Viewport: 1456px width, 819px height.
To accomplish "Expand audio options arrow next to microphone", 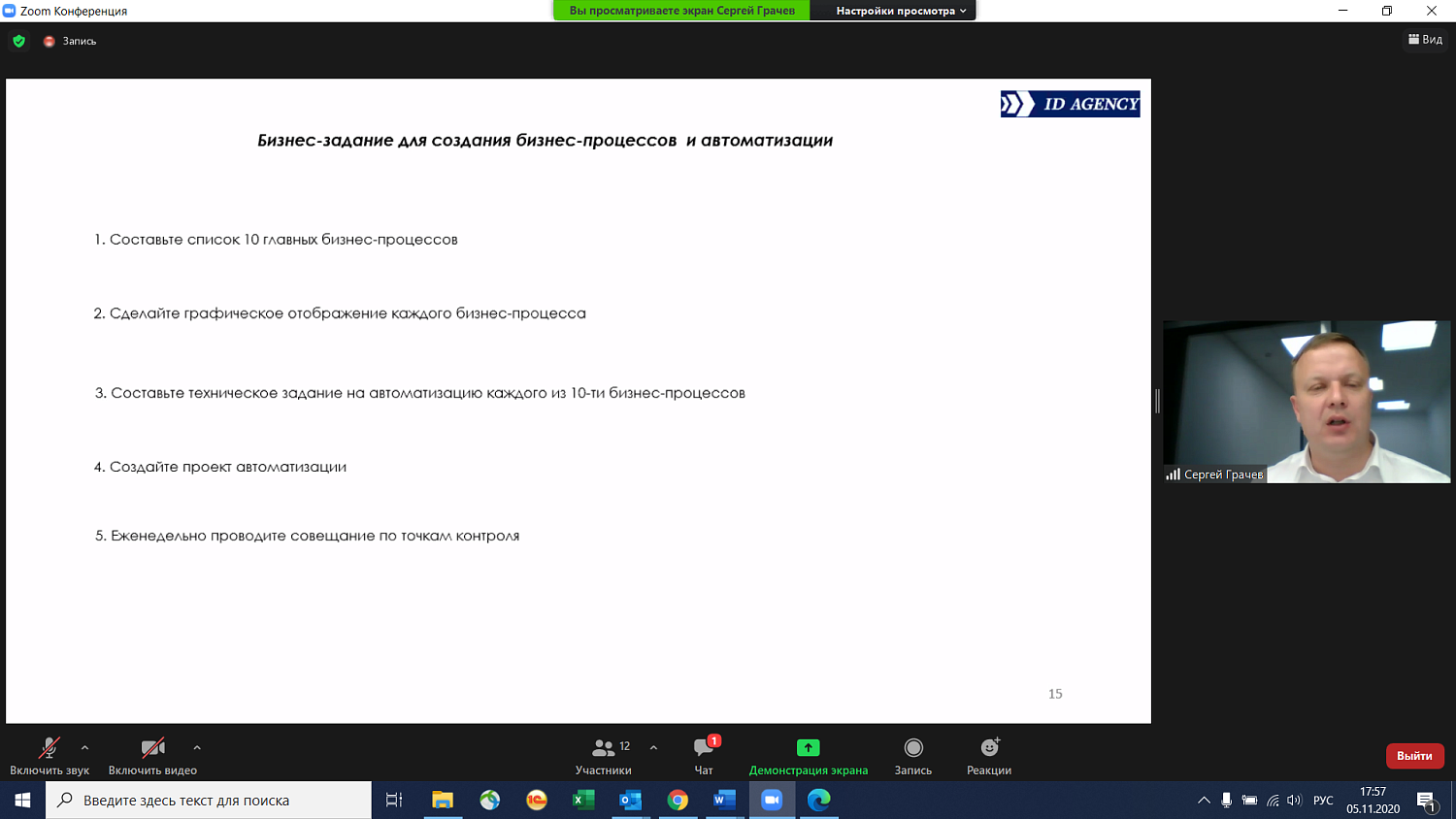I will pos(85,748).
